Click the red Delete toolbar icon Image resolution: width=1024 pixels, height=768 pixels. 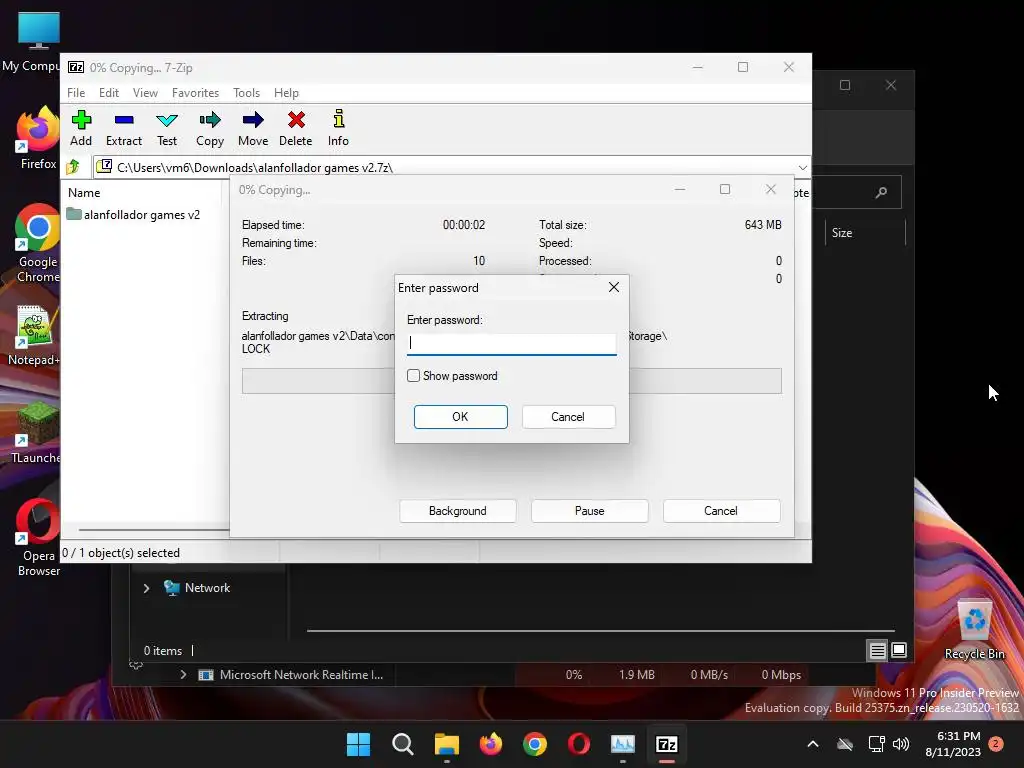click(x=296, y=128)
